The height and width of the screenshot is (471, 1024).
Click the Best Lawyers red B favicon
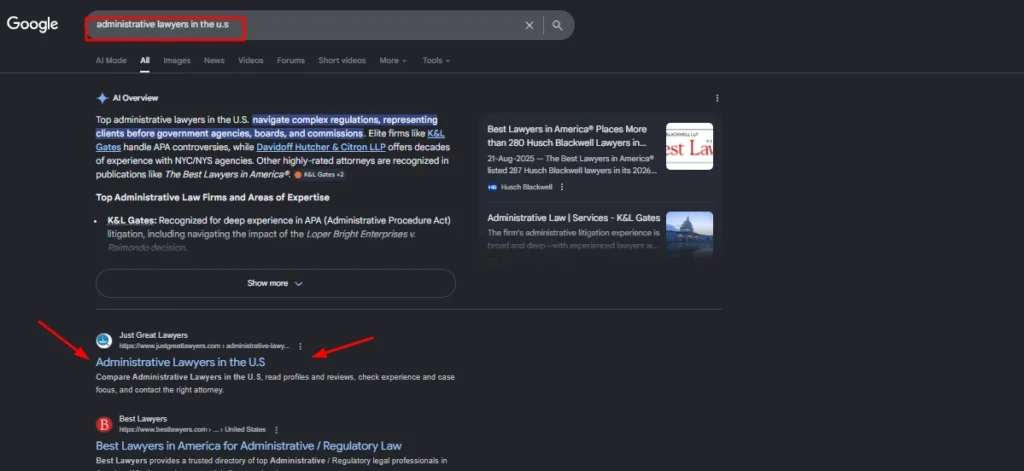pos(104,425)
